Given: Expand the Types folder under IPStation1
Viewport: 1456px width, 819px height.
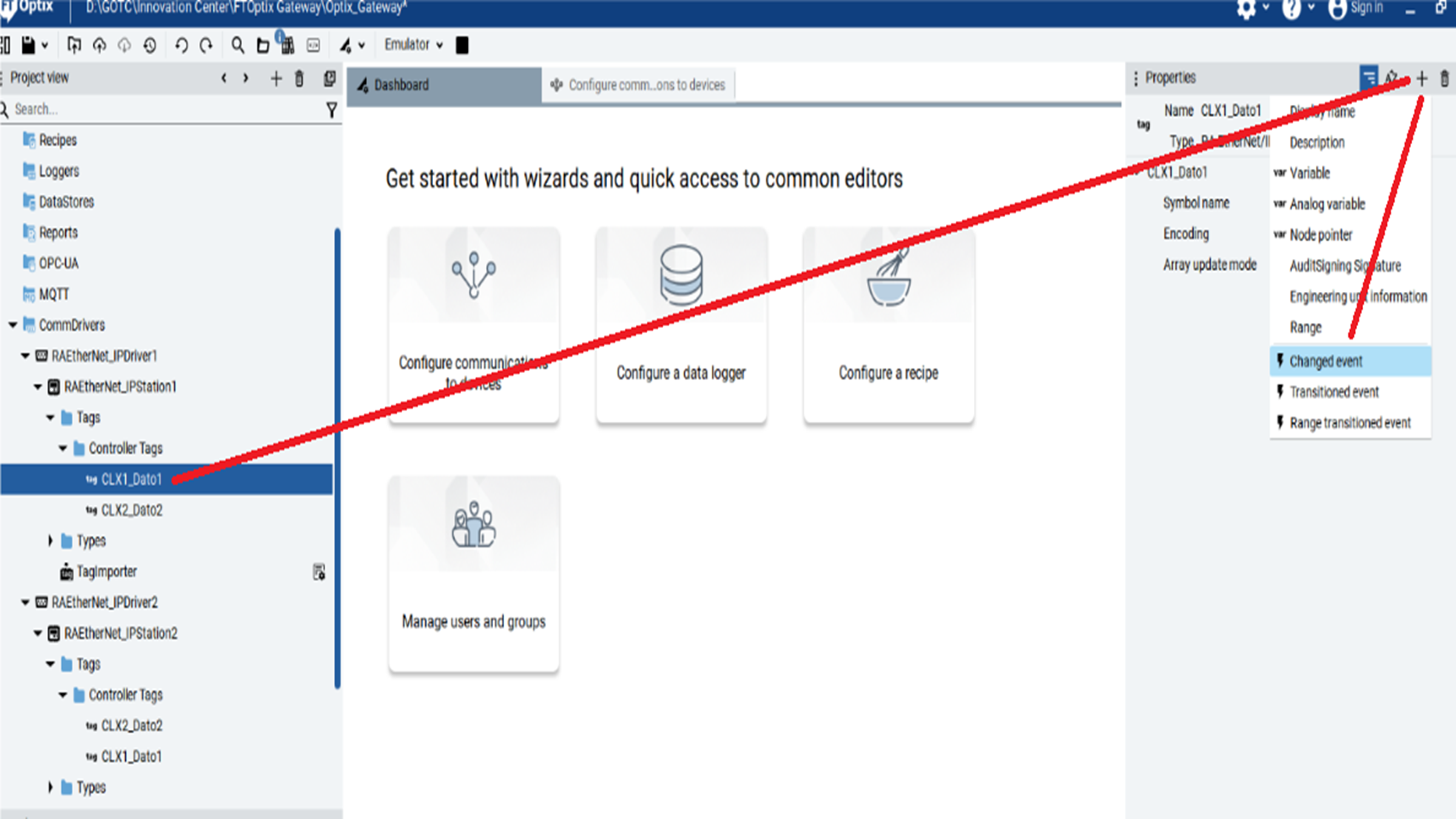Looking at the screenshot, I should pos(50,541).
